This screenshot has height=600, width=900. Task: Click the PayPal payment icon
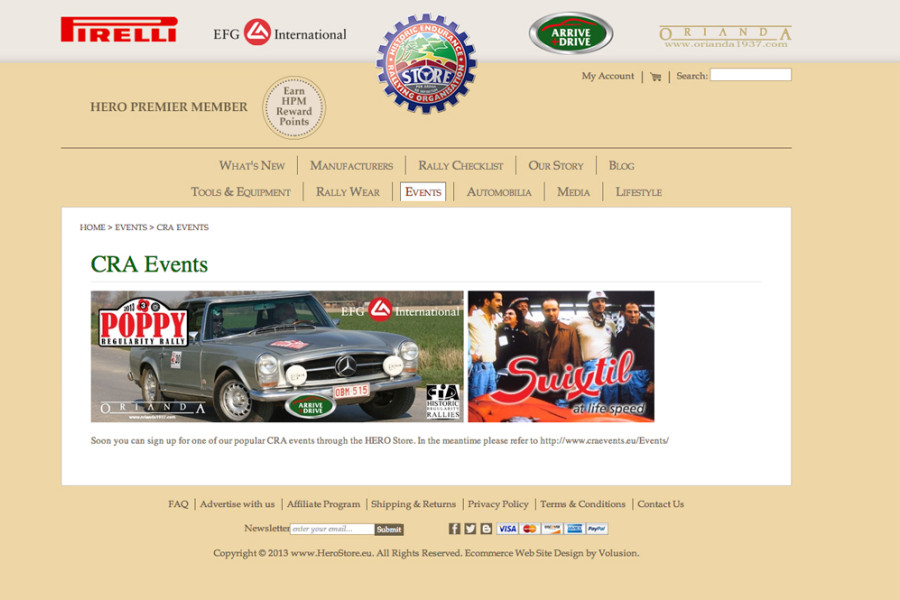tap(597, 529)
